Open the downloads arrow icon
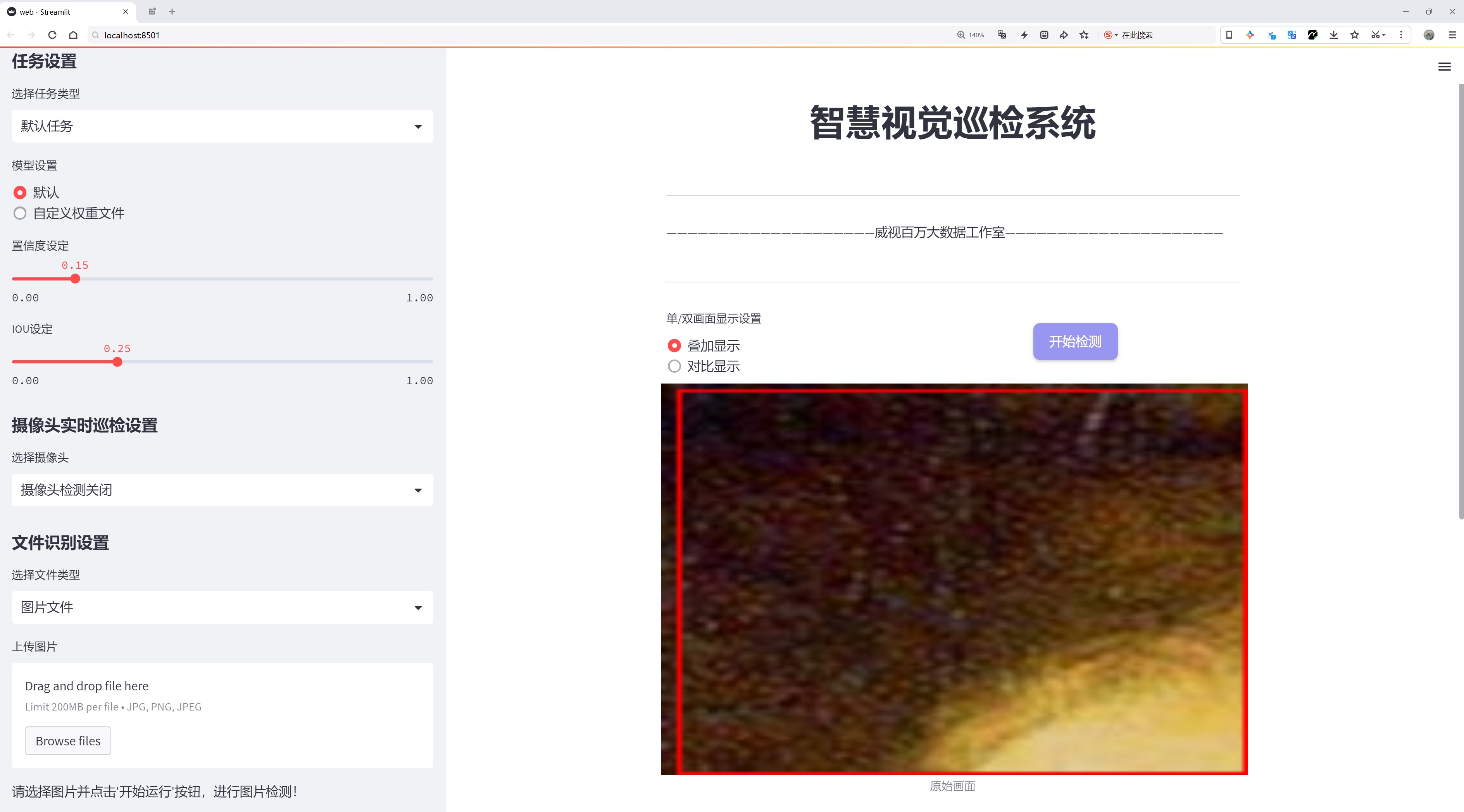Viewport: 1464px width, 812px height. 1334,34
